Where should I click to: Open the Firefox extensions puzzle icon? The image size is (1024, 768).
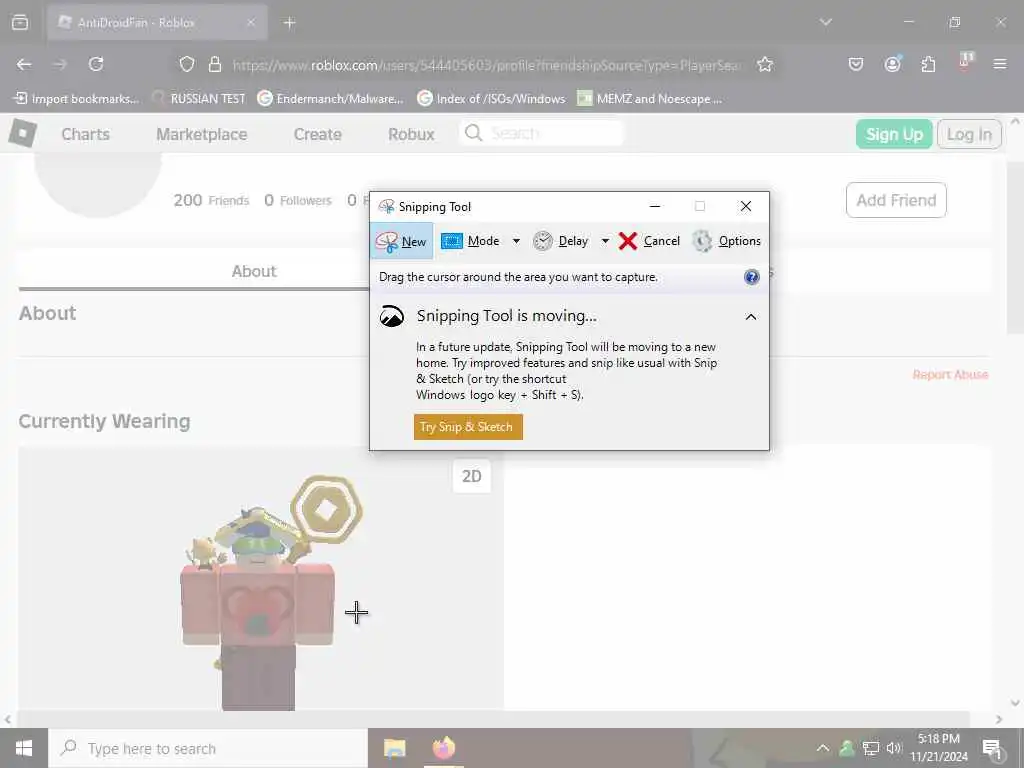point(928,64)
